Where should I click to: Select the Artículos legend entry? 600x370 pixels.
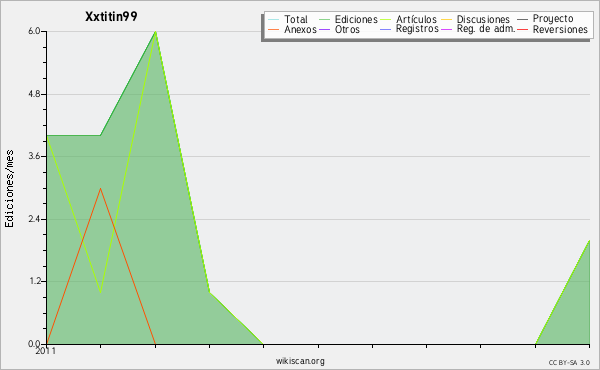[x=416, y=19]
